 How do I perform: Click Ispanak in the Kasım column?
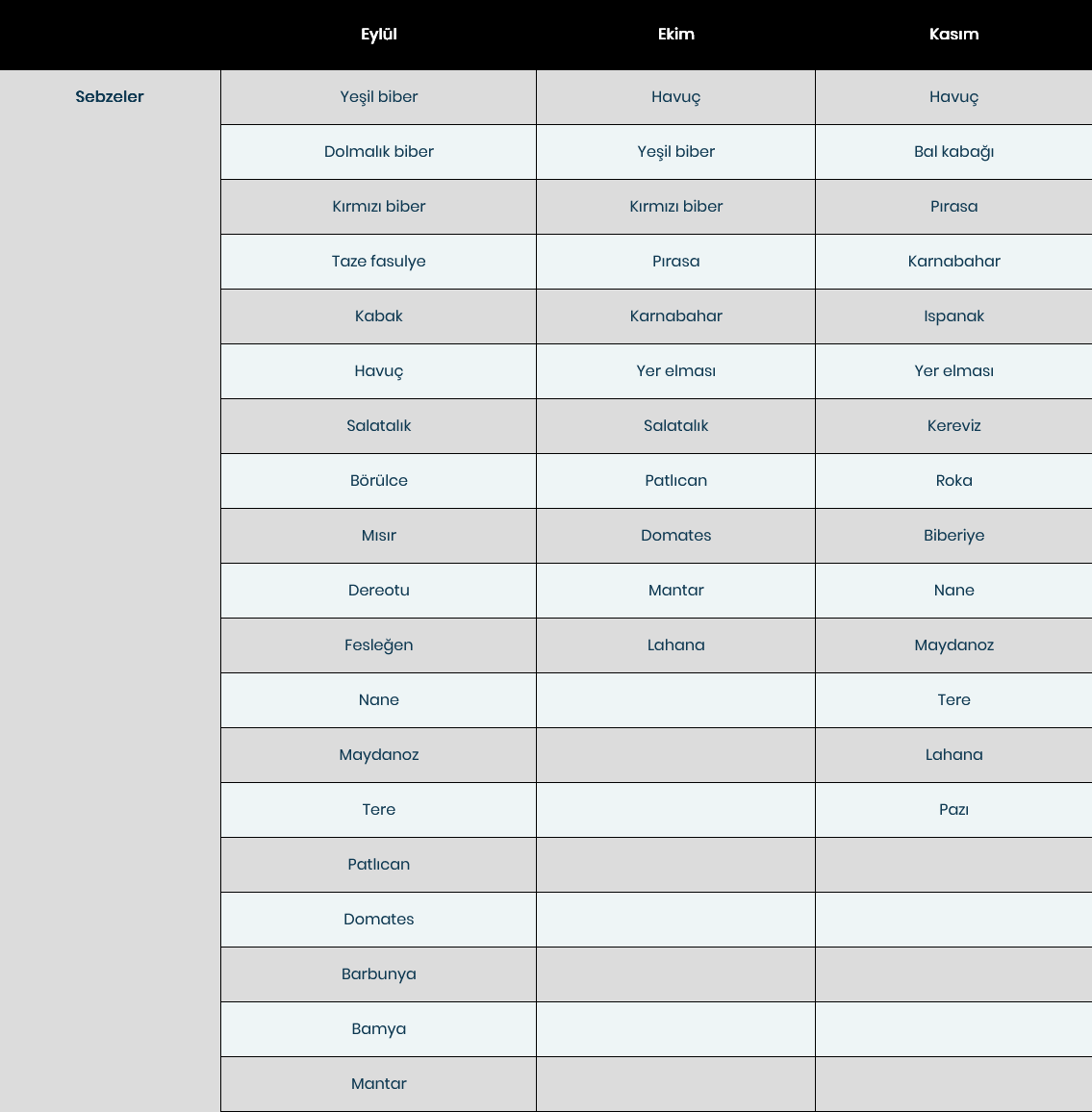(953, 316)
